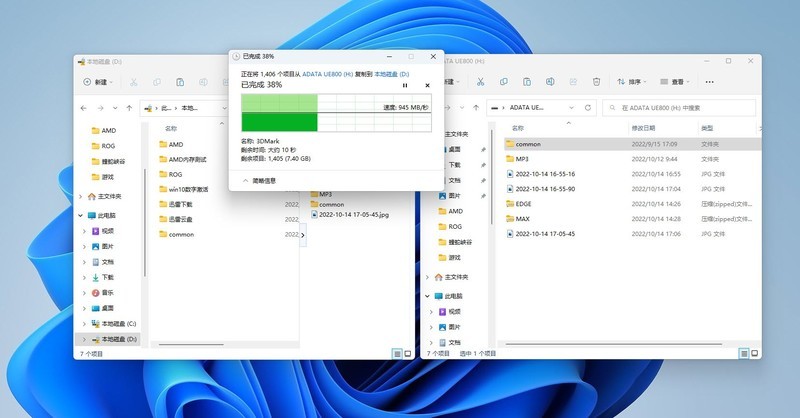Open the See more (...) menu in ADATA window

click(x=709, y=82)
